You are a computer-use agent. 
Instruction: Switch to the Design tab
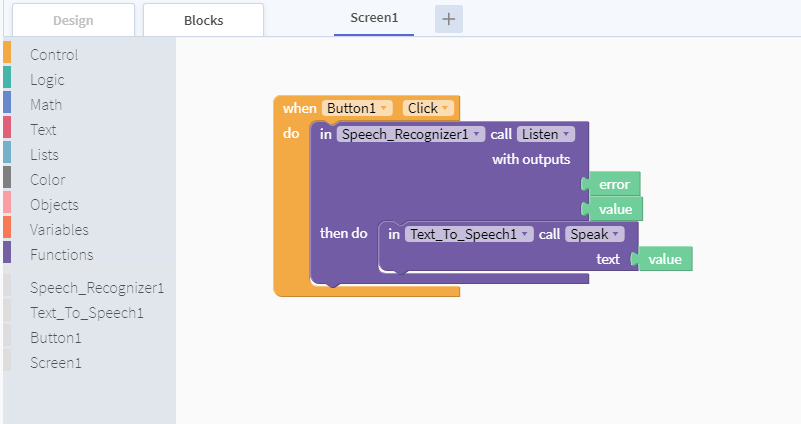coord(73,20)
